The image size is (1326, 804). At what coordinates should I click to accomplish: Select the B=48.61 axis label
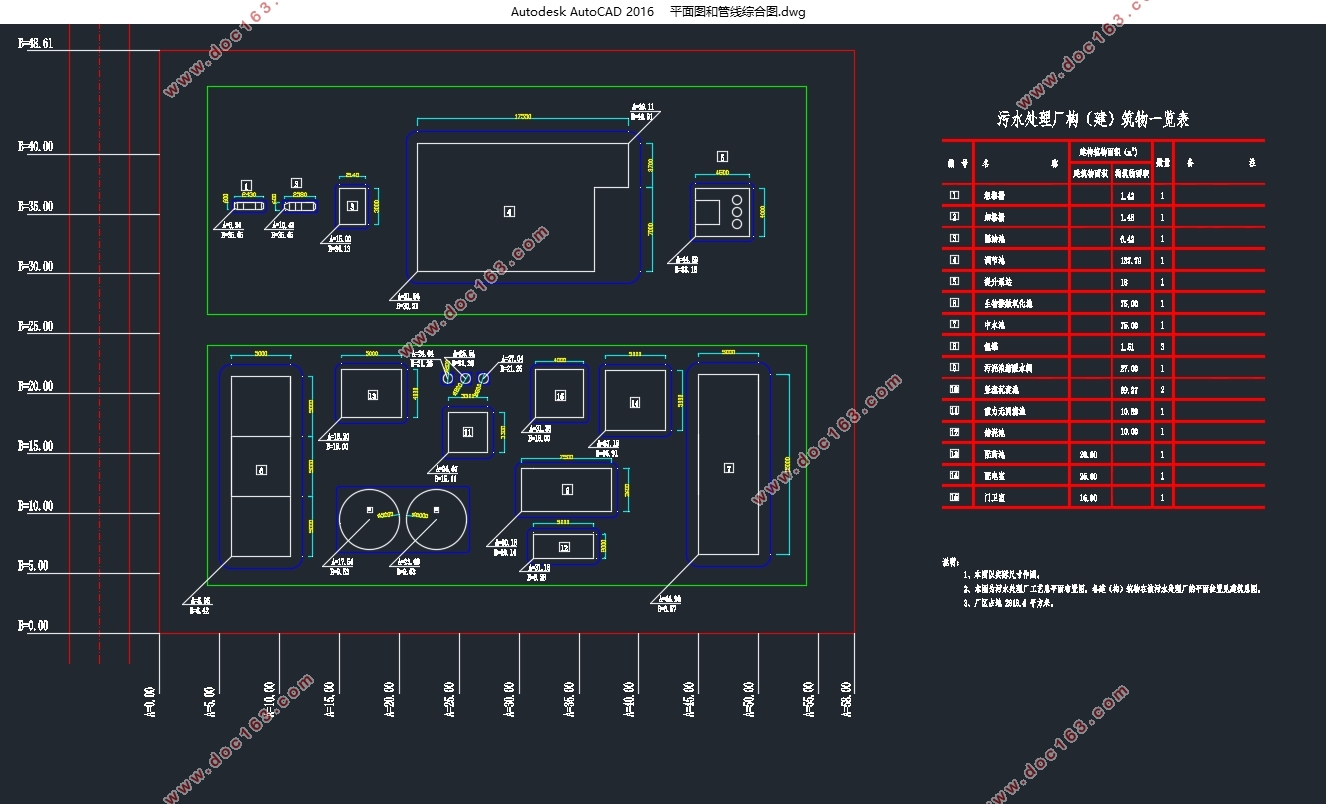35,44
